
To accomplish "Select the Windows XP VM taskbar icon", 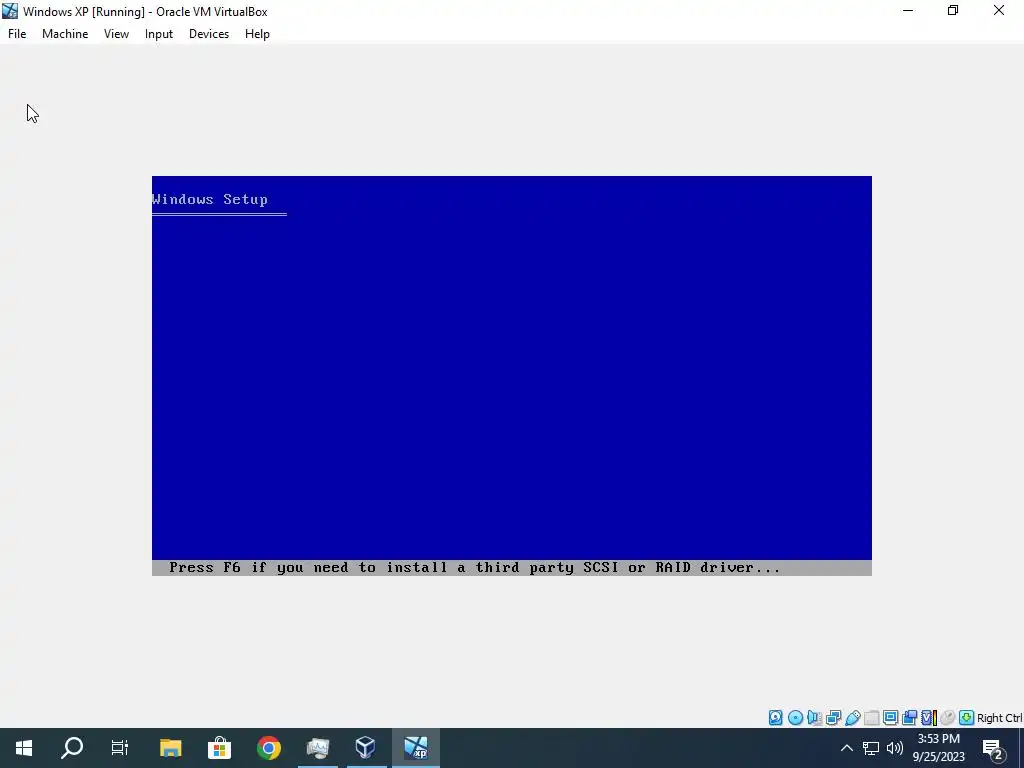I will click(x=416, y=748).
